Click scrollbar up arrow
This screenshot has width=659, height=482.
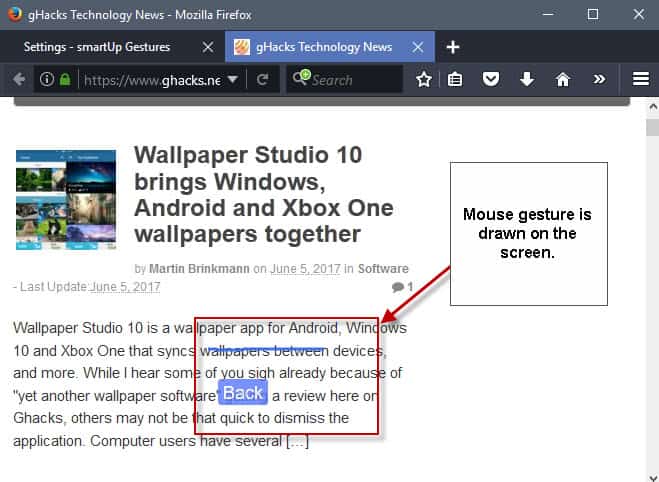pos(653,107)
